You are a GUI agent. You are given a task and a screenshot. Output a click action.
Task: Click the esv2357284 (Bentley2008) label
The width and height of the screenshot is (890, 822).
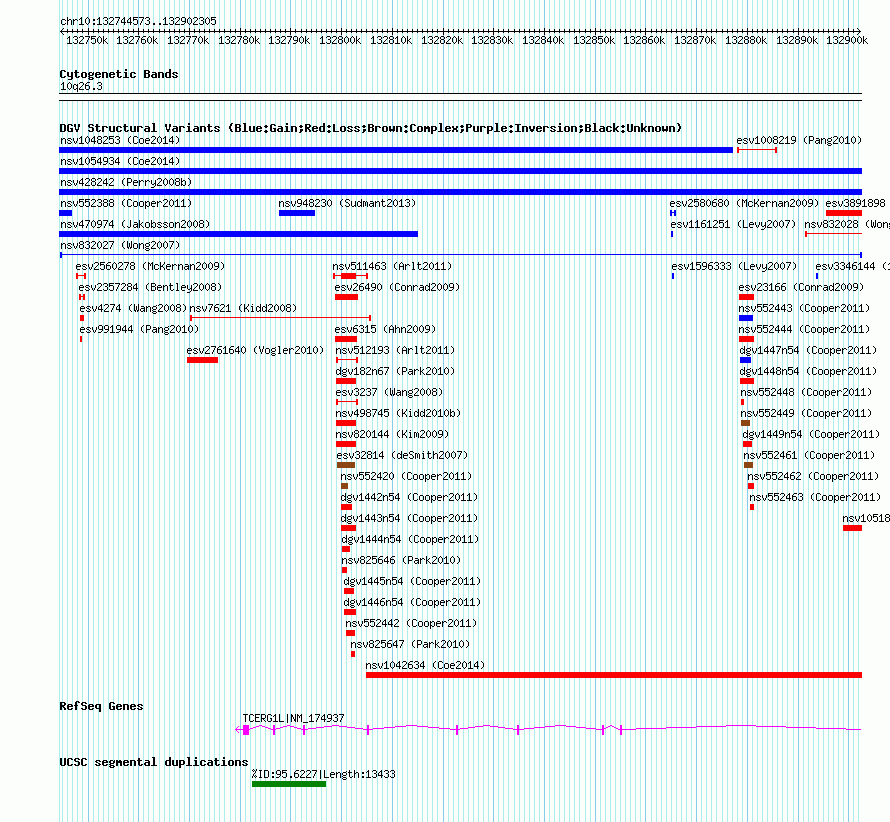pos(150,287)
